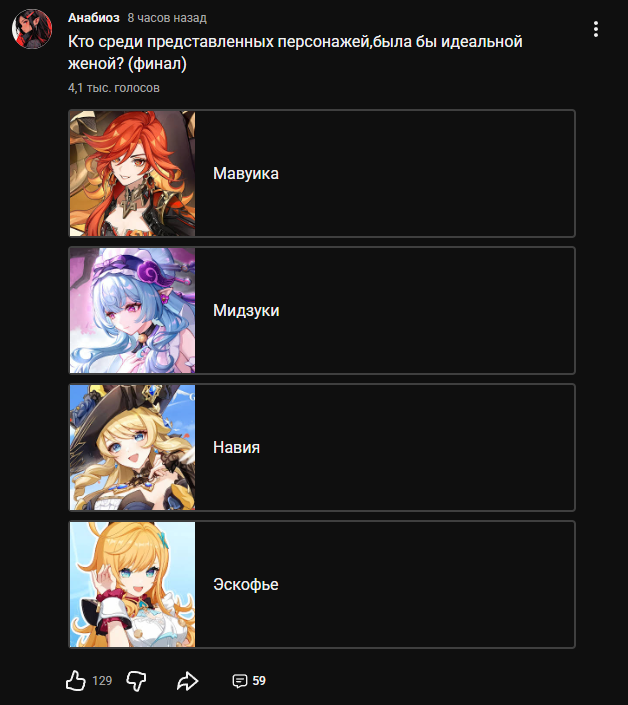Vote for the Навия poll option
This screenshot has width=628, height=705.
322,447
